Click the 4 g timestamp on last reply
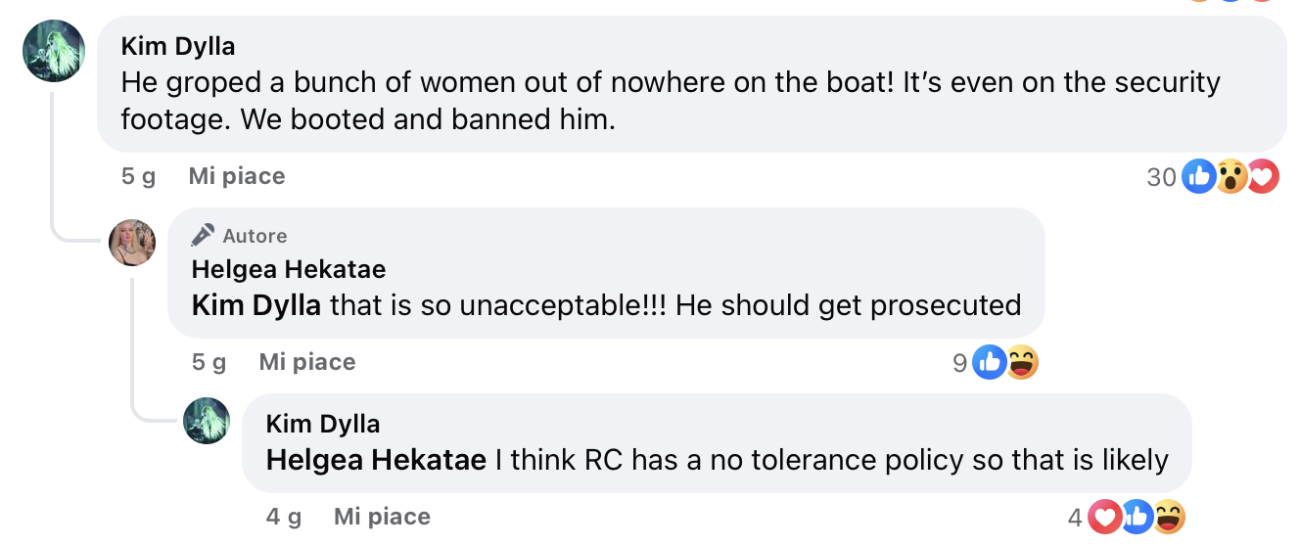The image size is (1300, 546). pyautogui.click(x=284, y=517)
